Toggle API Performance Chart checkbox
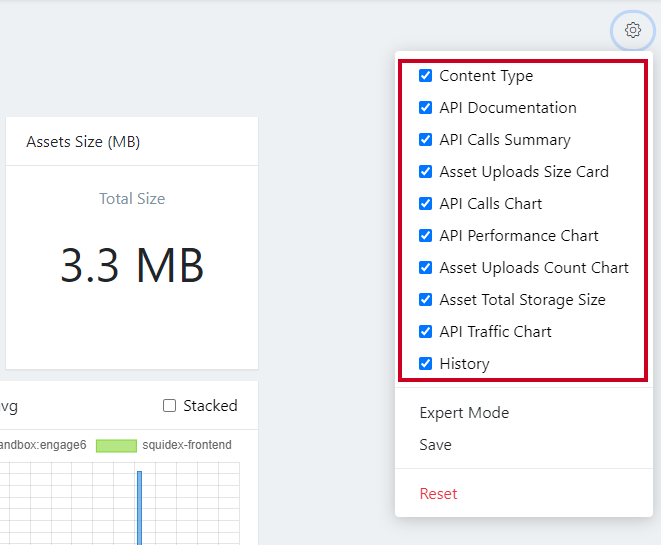 425,236
